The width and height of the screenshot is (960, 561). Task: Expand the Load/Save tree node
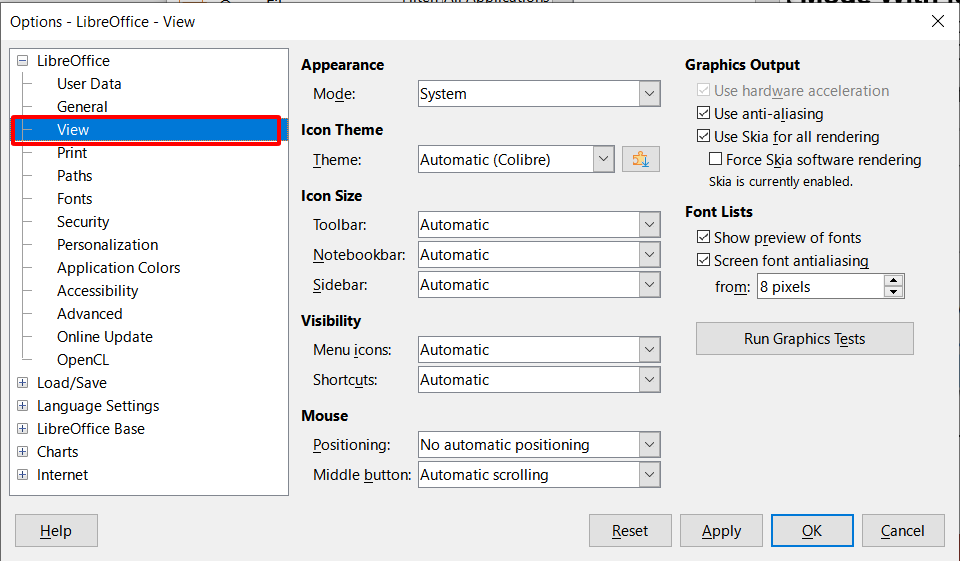23,383
